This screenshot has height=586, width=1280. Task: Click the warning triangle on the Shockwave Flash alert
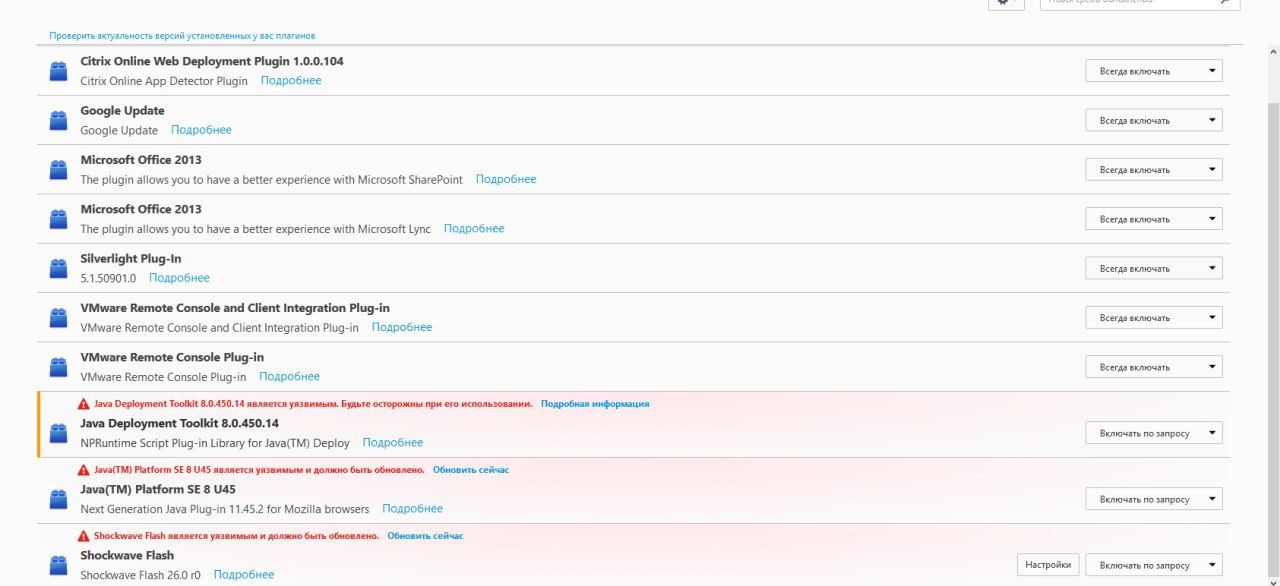84,536
